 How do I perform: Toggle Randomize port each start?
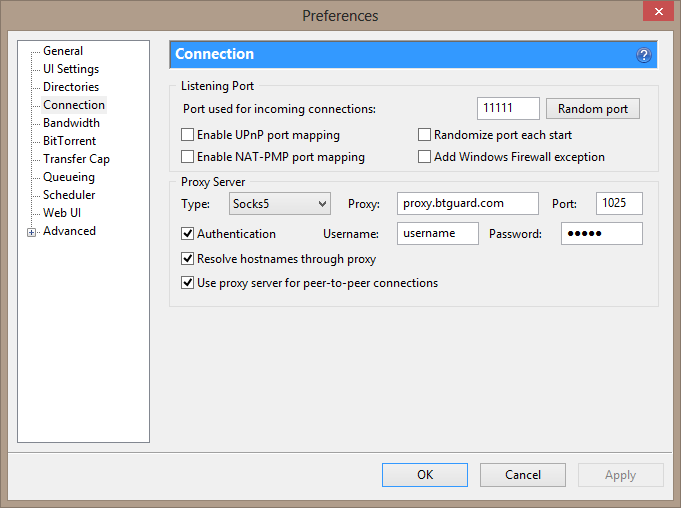pos(425,135)
